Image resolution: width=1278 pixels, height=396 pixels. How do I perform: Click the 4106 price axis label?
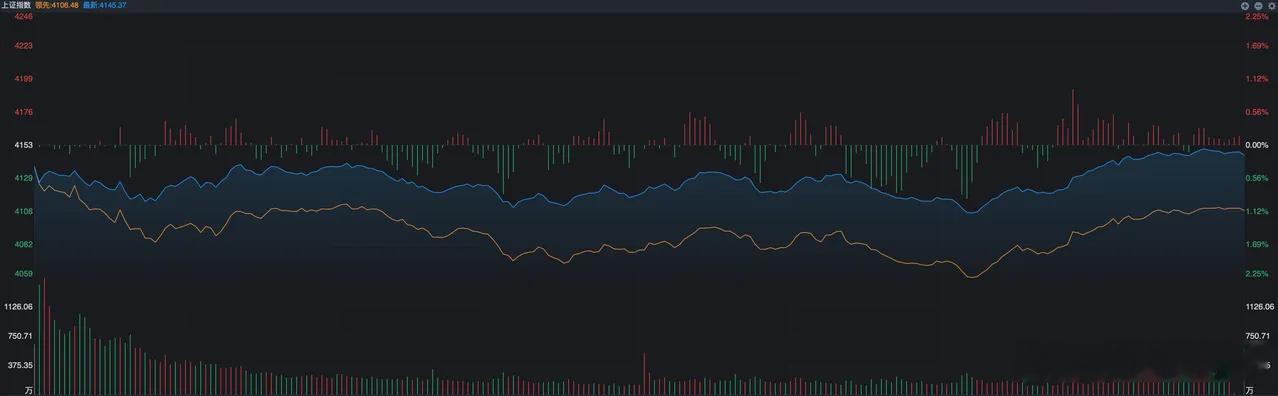pyautogui.click(x=24, y=211)
